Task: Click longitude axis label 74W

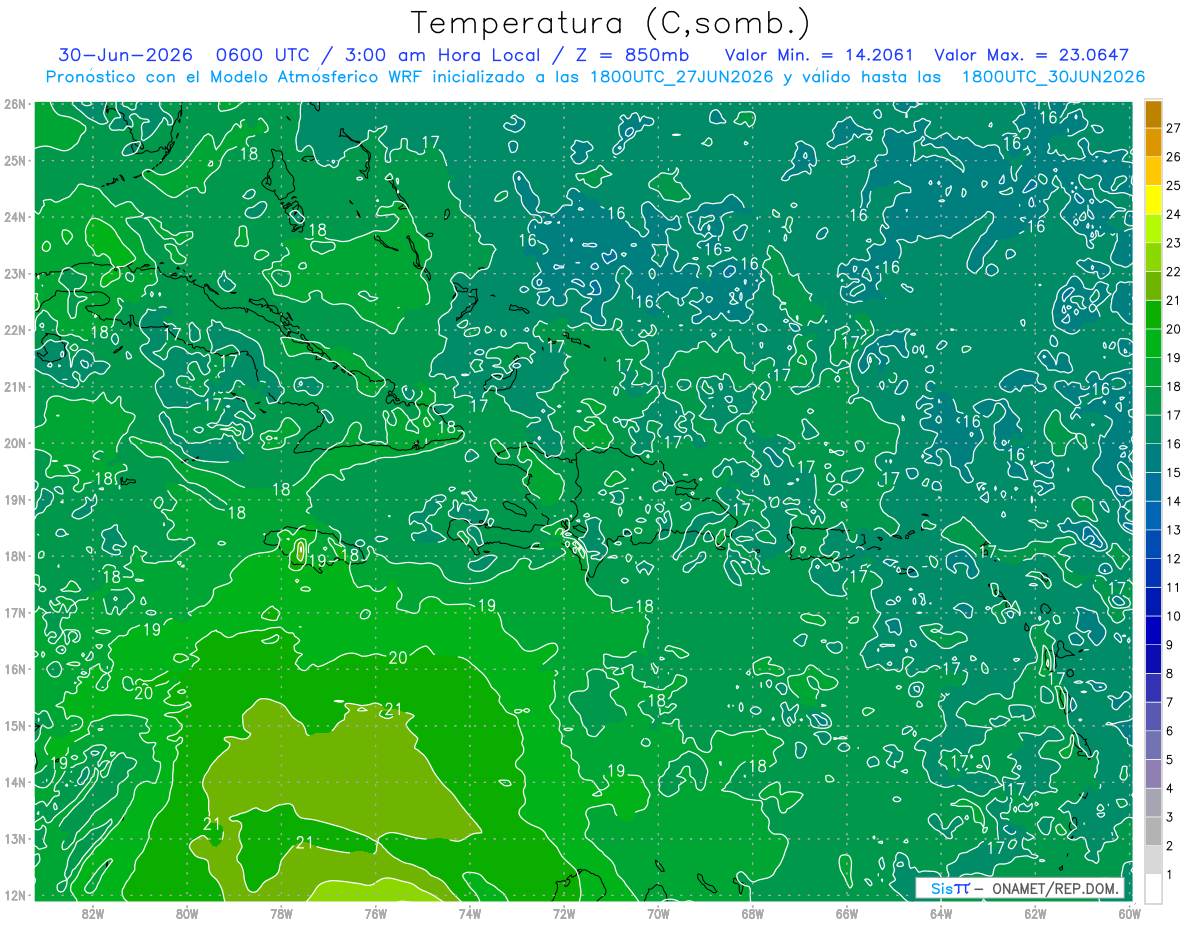Action: [470, 913]
